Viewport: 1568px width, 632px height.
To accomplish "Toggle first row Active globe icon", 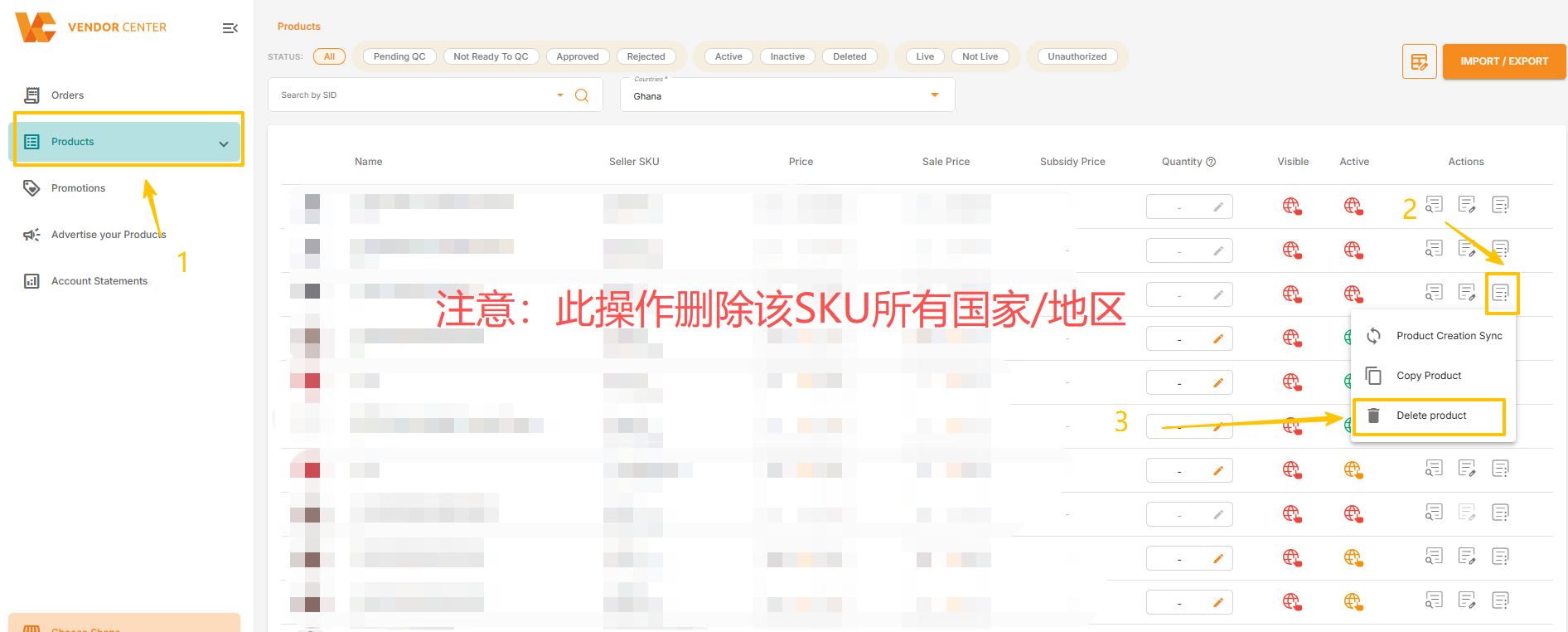I will click(x=1353, y=206).
